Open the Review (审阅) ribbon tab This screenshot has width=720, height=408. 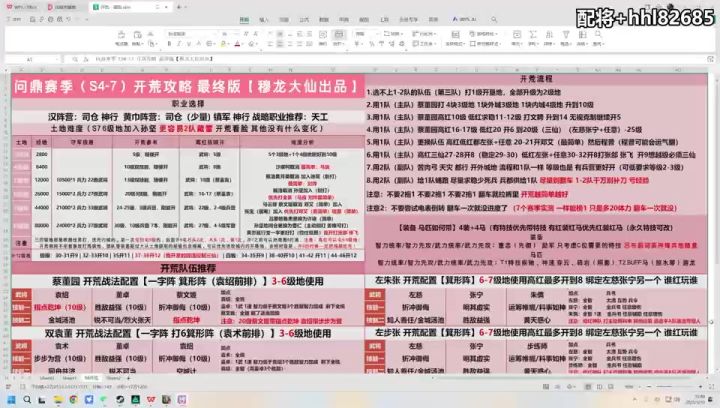[344, 20]
